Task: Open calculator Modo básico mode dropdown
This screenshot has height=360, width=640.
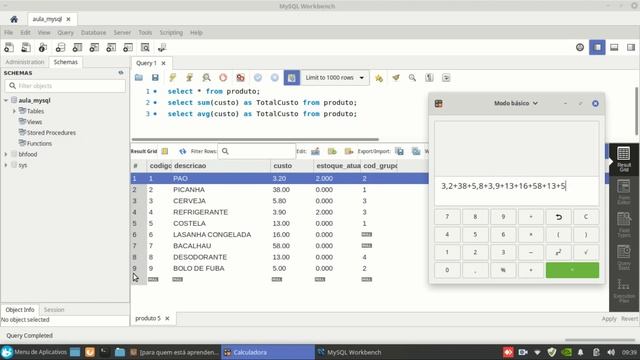Action: (516, 103)
